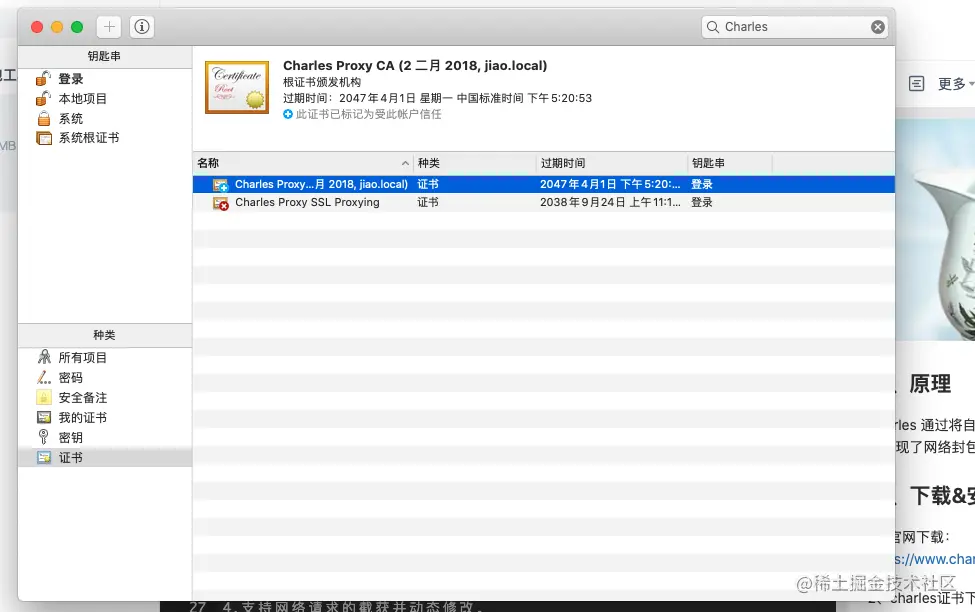Show the 我的证书 category
The width and height of the screenshot is (975, 612).
pos(83,417)
